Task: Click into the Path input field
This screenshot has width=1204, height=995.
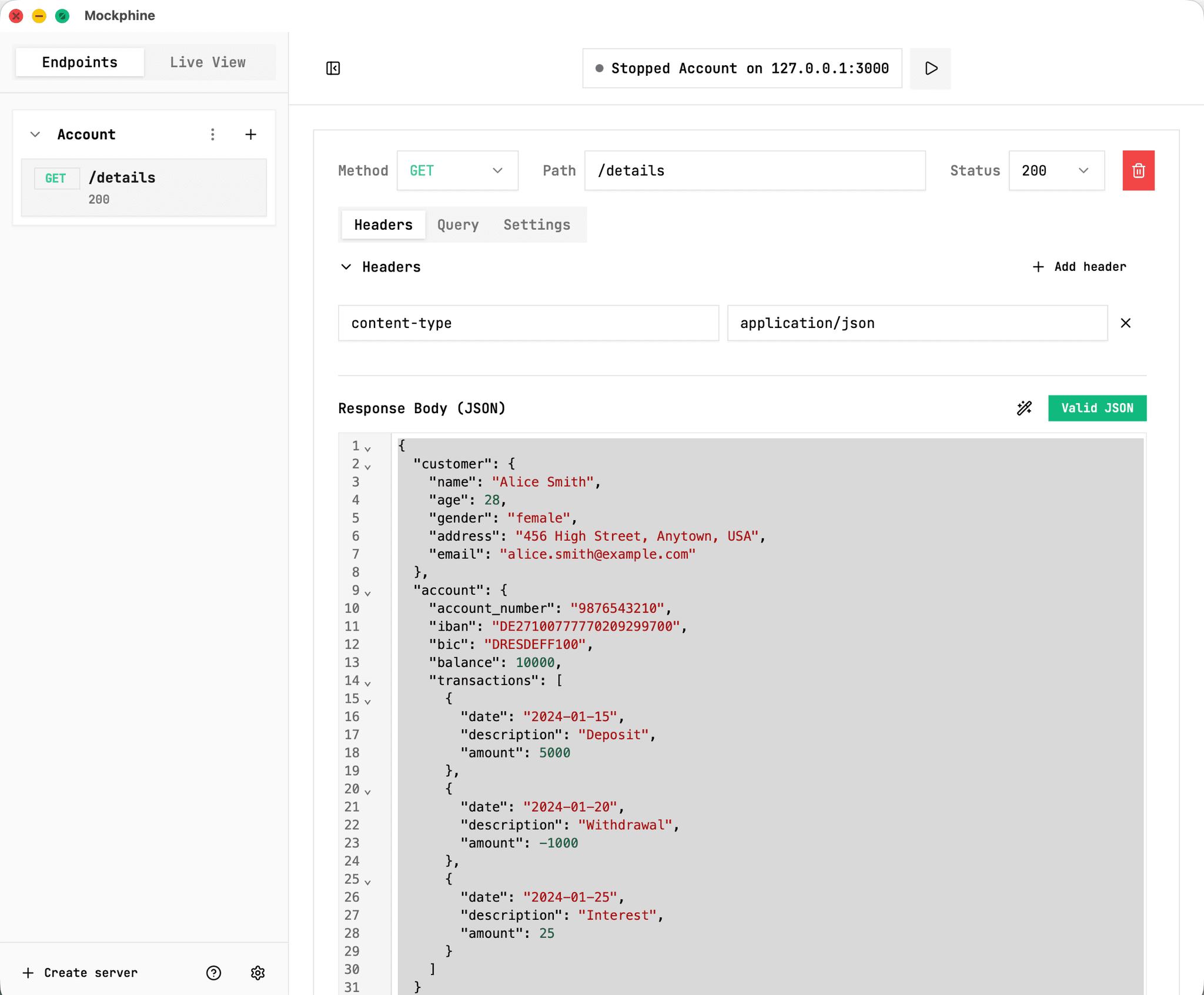Action: [x=754, y=170]
